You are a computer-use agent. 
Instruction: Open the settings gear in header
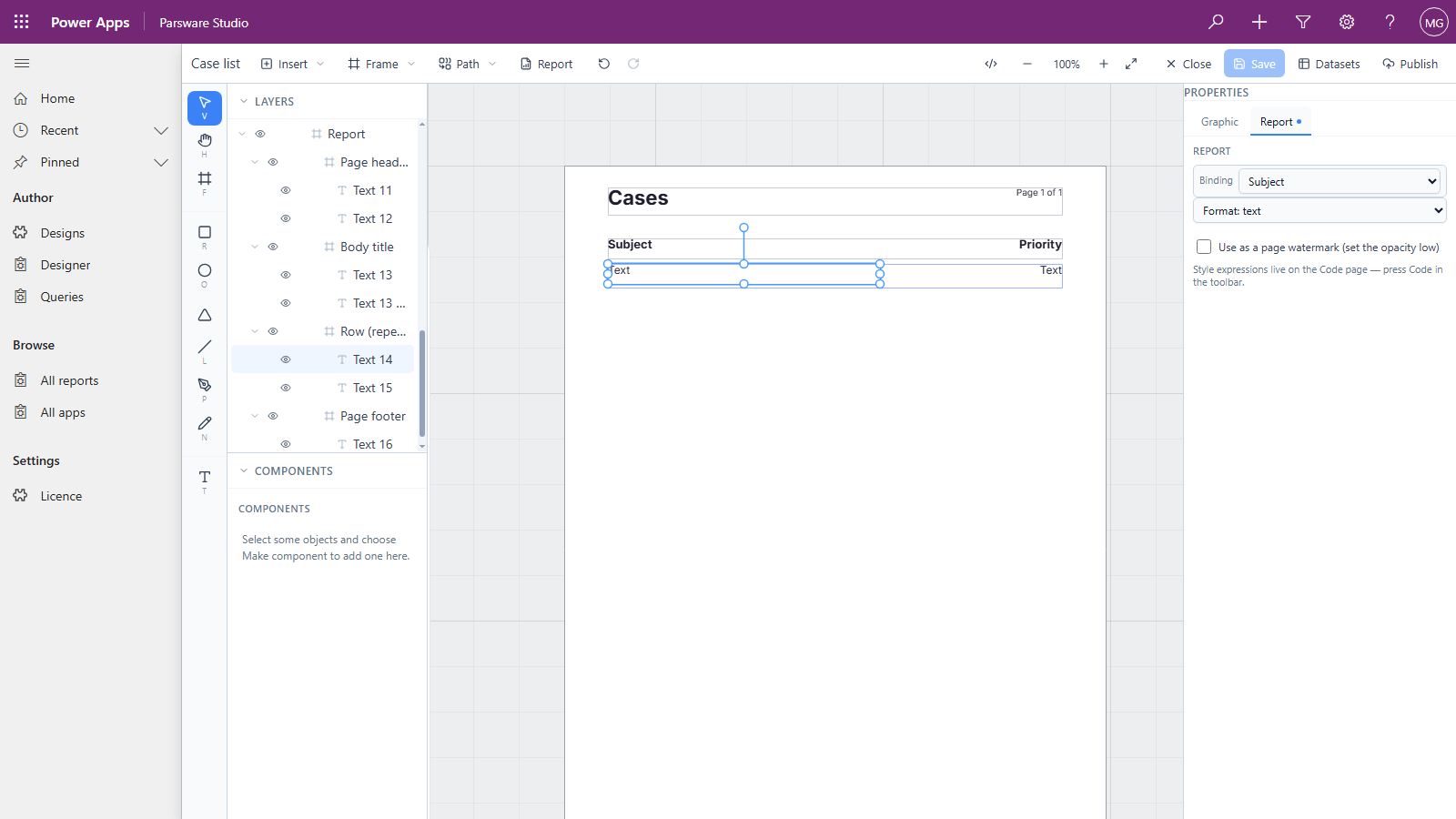click(x=1347, y=22)
